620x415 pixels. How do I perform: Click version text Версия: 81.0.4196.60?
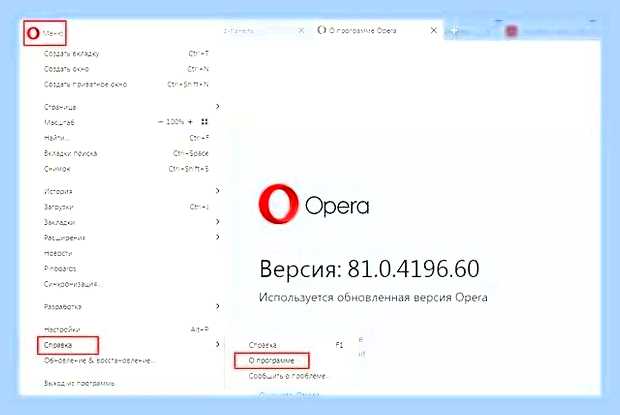click(x=369, y=269)
